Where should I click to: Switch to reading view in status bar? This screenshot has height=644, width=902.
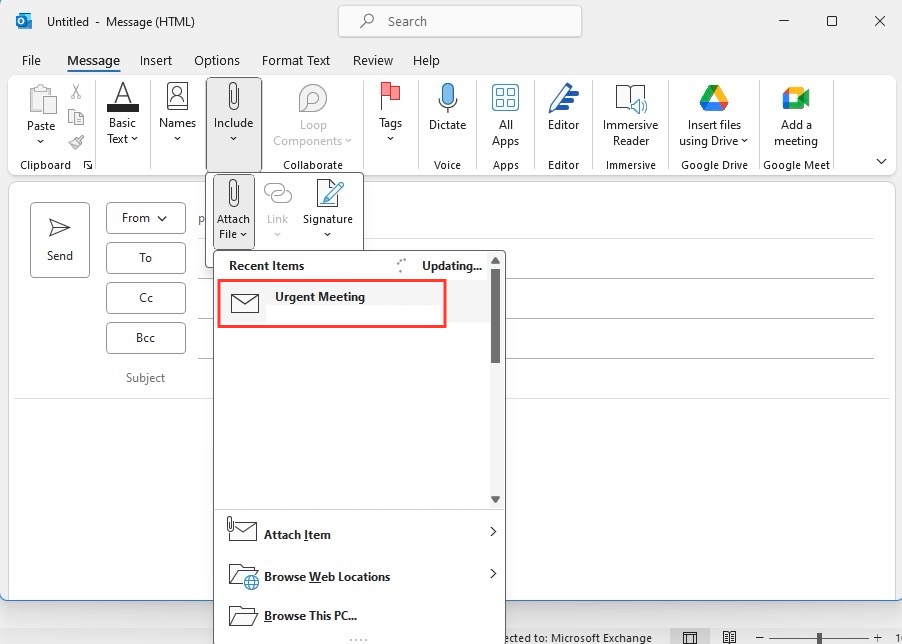(x=729, y=637)
